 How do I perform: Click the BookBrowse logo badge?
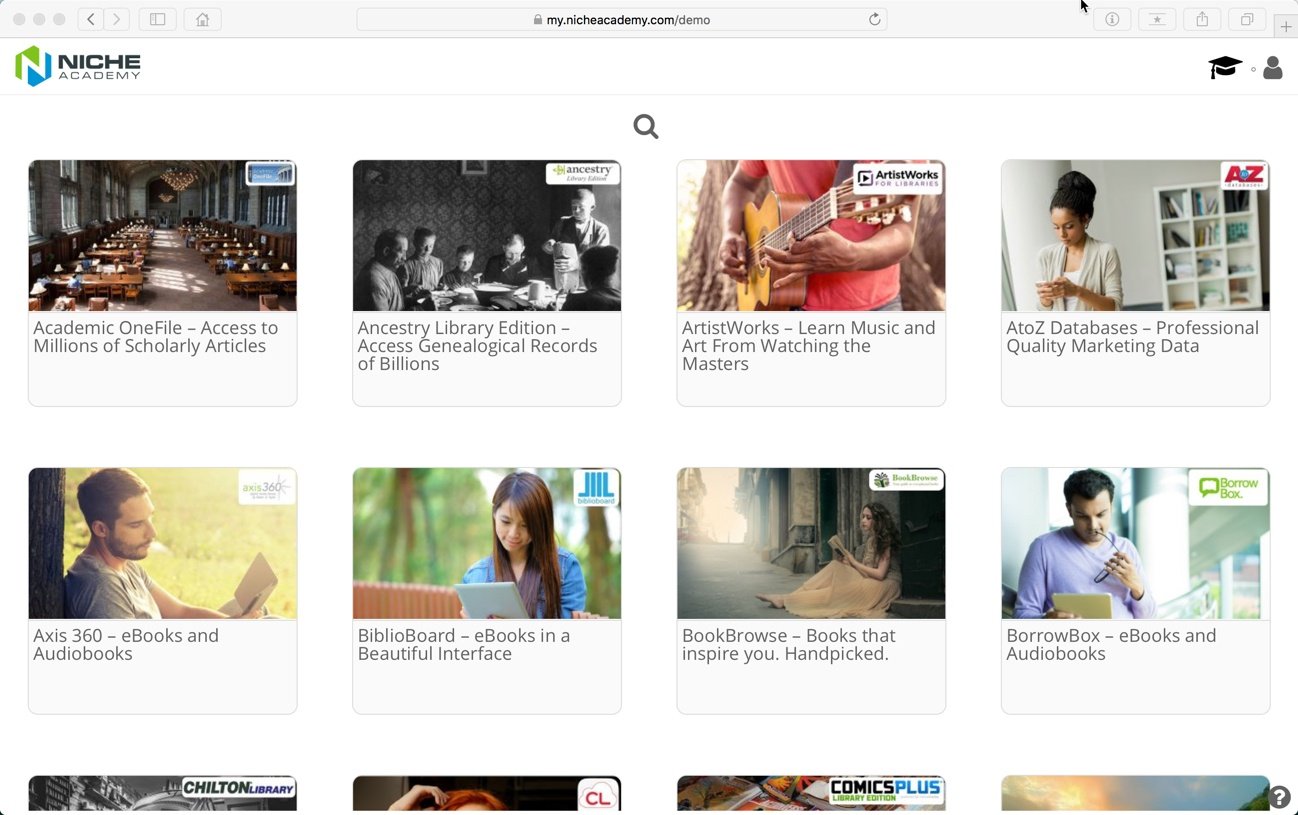pos(906,480)
